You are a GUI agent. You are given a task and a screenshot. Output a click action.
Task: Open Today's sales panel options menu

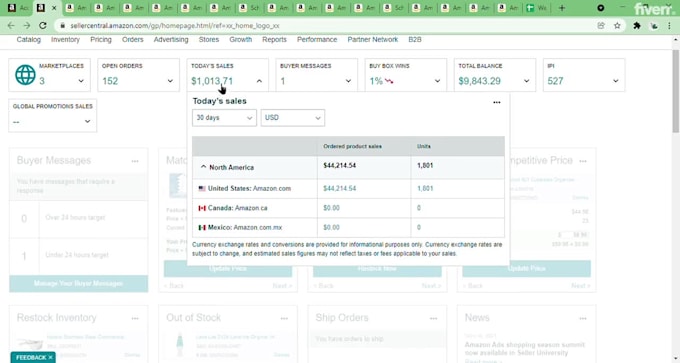pyautogui.click(x=497, y=102)
